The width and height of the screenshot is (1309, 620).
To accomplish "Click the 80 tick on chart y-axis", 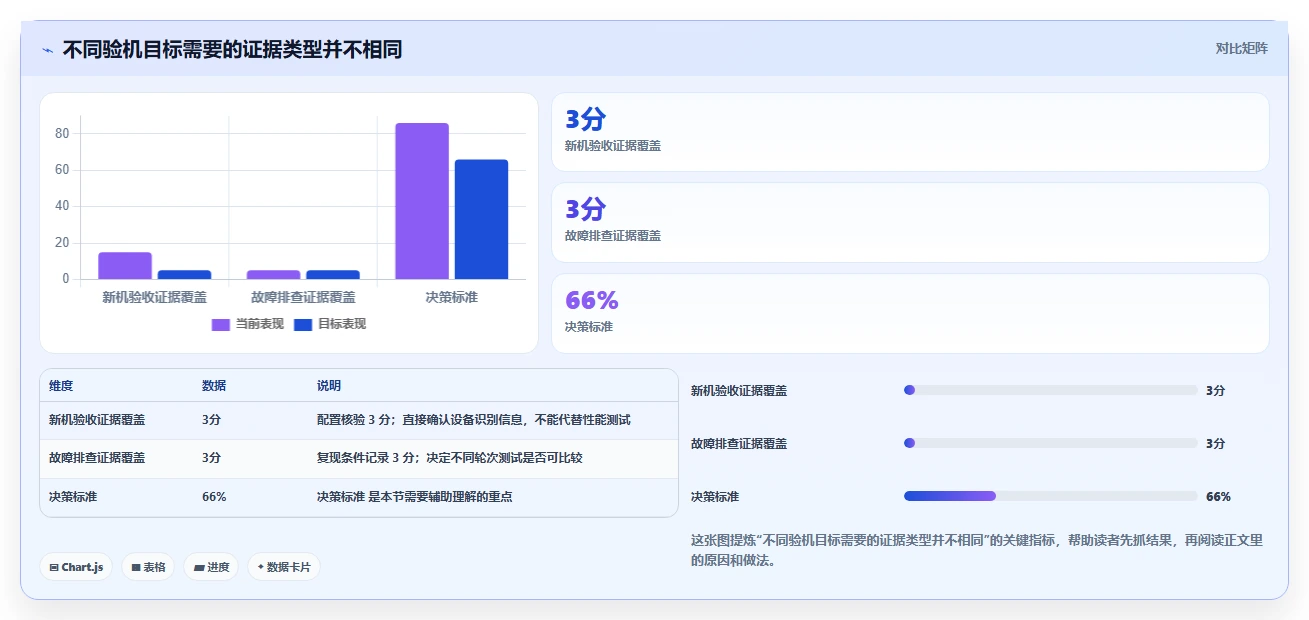I will [x=62, y=134].
